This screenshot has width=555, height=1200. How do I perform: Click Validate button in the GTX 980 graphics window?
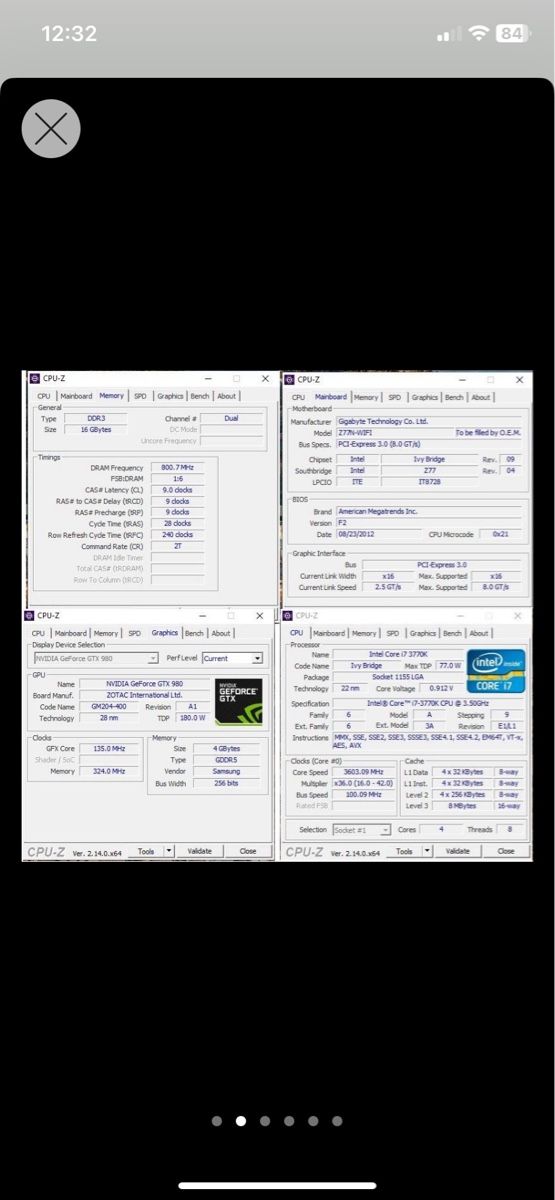[x=200, y=851]
